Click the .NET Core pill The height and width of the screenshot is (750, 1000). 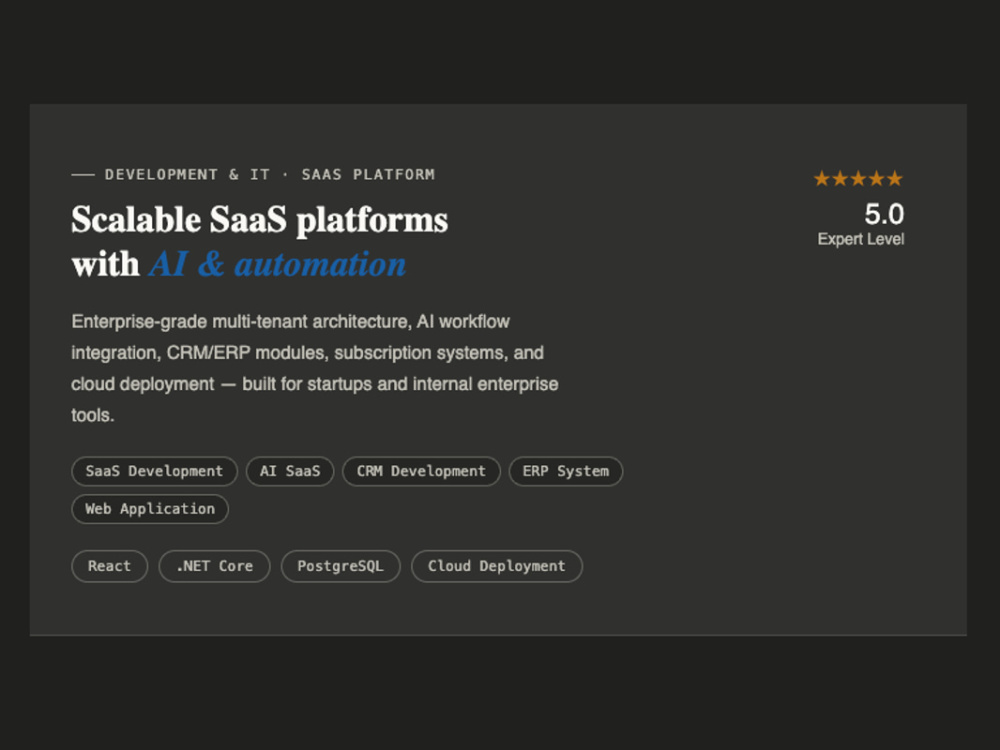[x=214, y=566]
